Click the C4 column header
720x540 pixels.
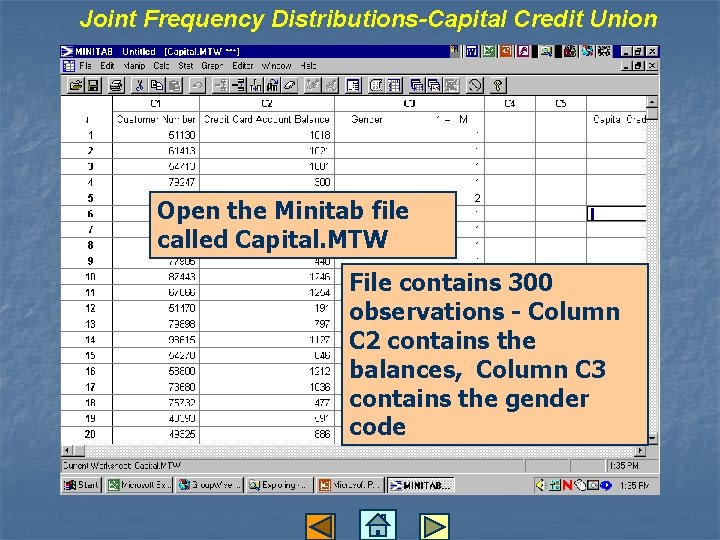[x=510, y=103]
